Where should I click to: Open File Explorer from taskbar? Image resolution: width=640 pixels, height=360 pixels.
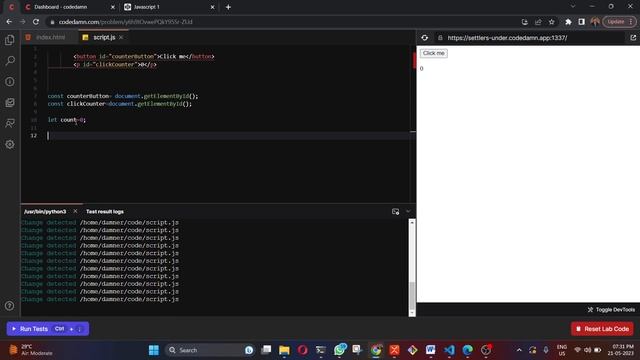click(284, 350)
